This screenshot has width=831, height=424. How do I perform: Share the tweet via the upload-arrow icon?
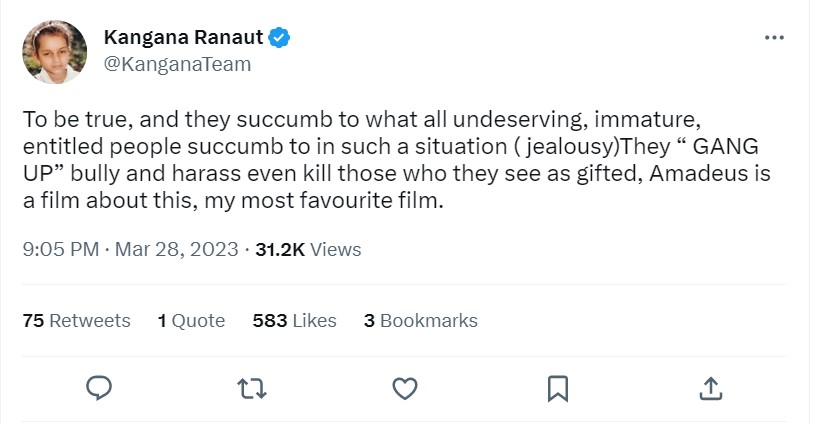click(x=709, y=387)
